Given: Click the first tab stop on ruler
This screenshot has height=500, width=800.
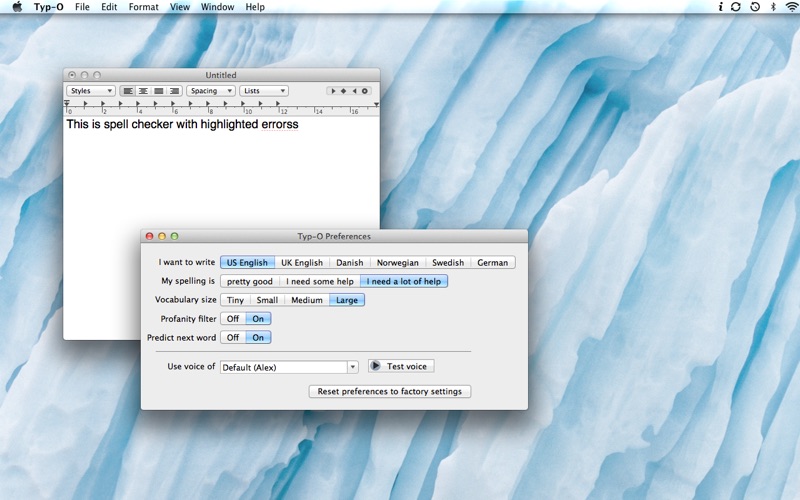Looking at the screenshot, I should click(x=85, y=103).
